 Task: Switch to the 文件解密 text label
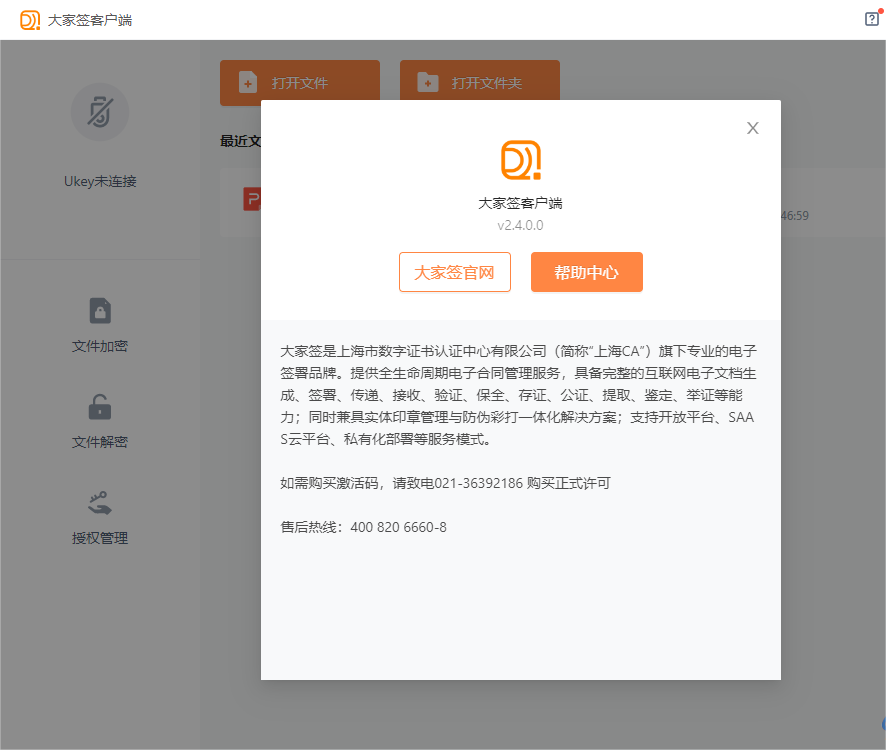(100, 442)
